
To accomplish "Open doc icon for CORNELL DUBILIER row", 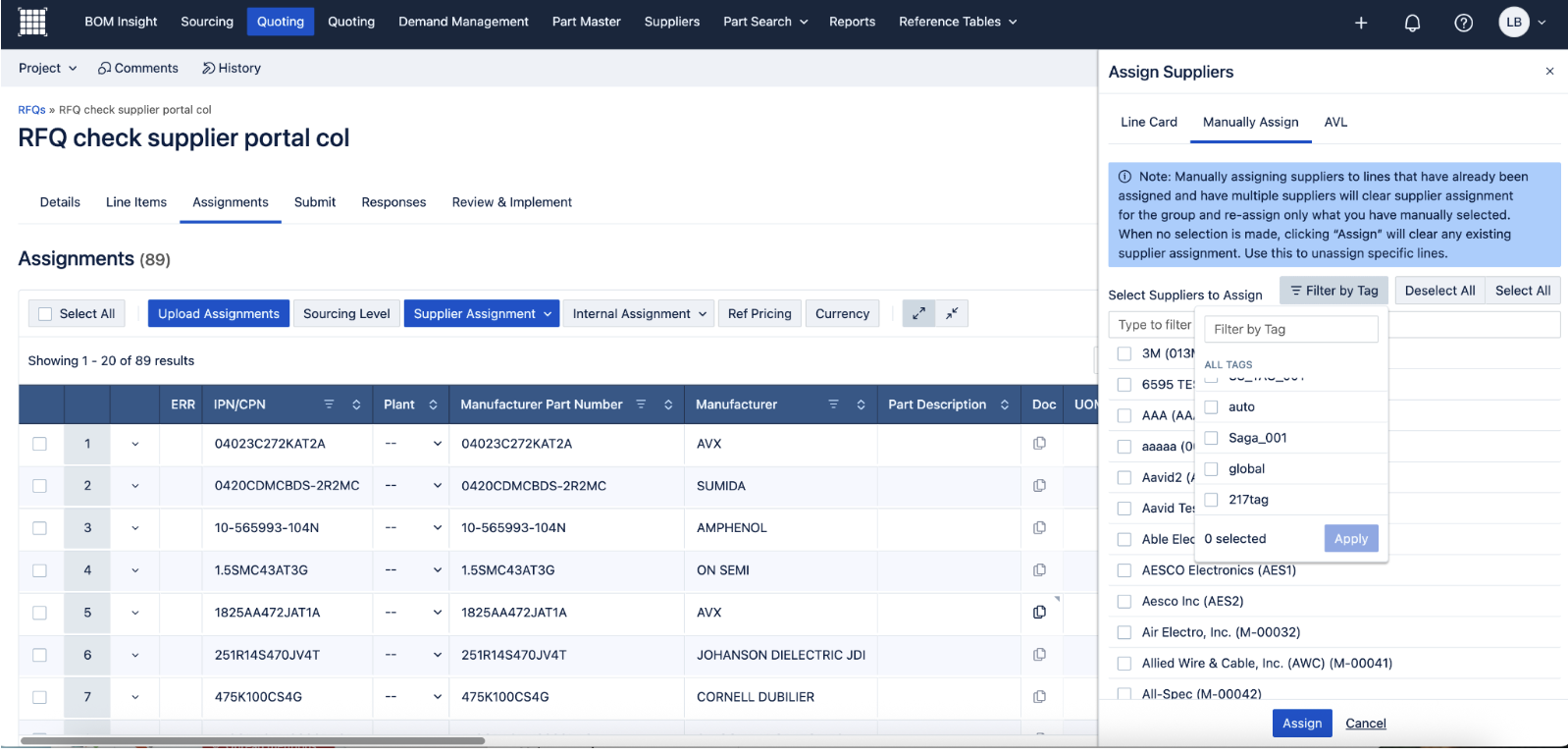I will [1039, 696].
